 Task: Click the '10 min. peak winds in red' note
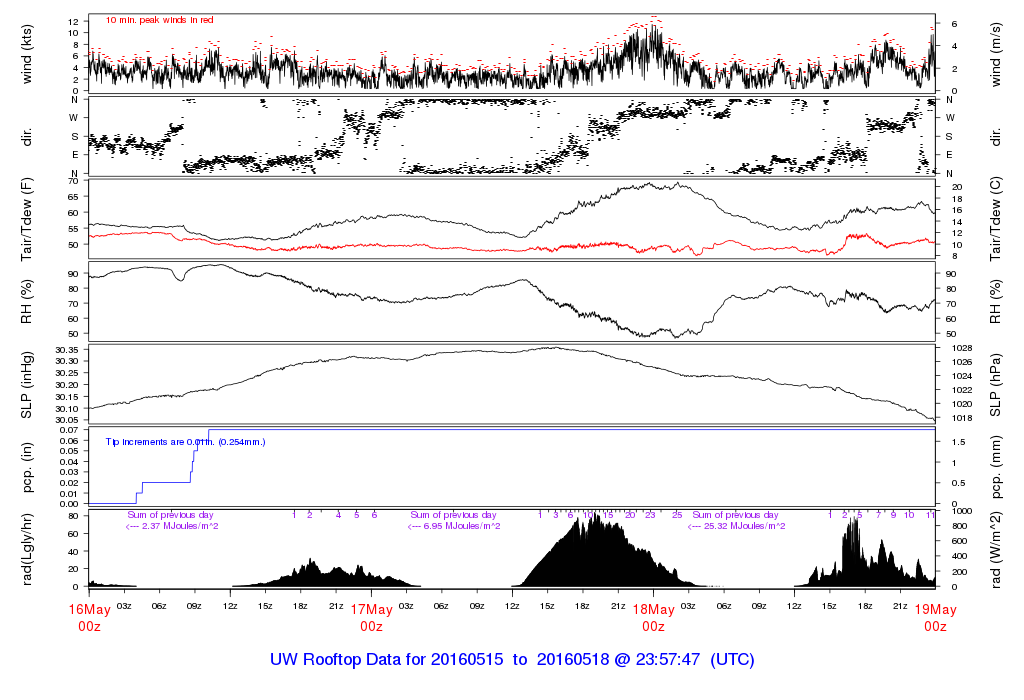(x=159, y=20)
